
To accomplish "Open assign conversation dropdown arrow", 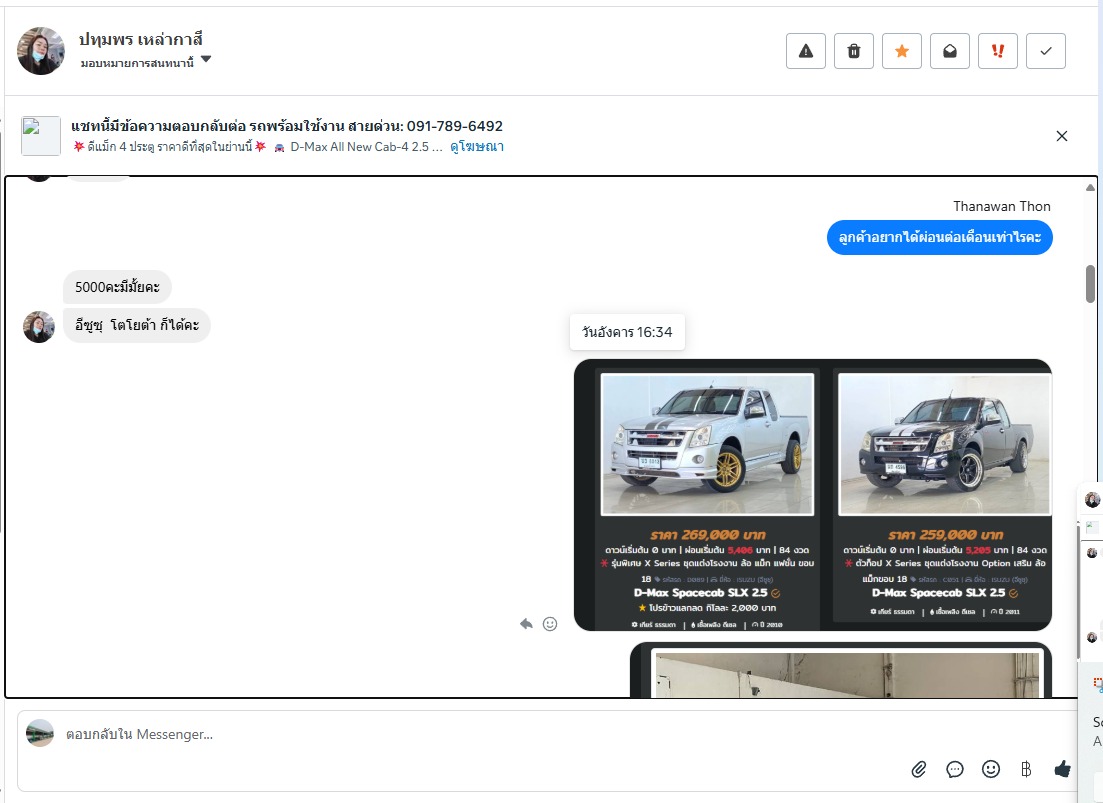I will (x=206, y=60).
